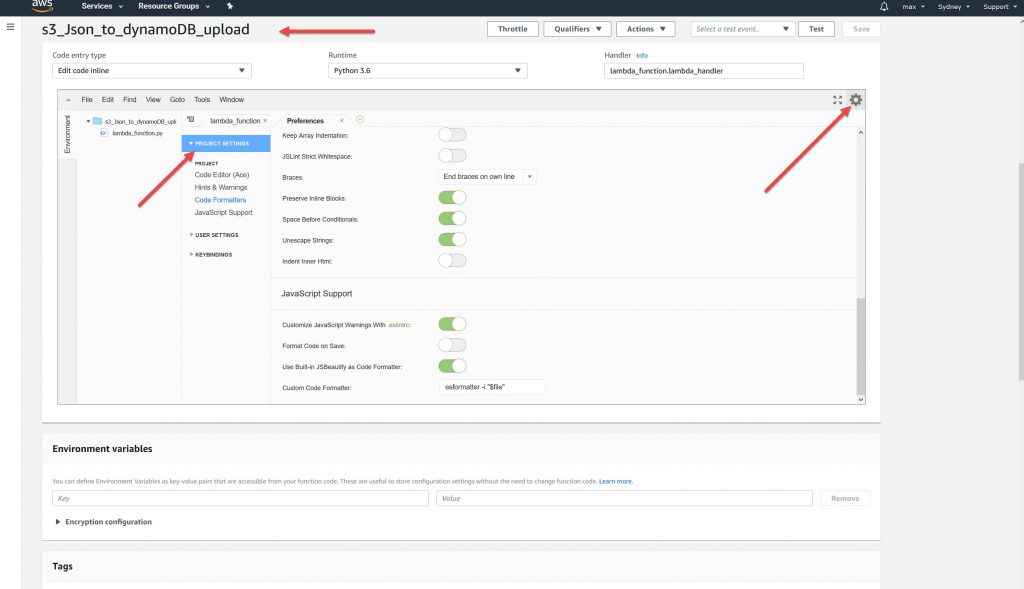Open the hamburger side menu

click(x=10, y=27)
